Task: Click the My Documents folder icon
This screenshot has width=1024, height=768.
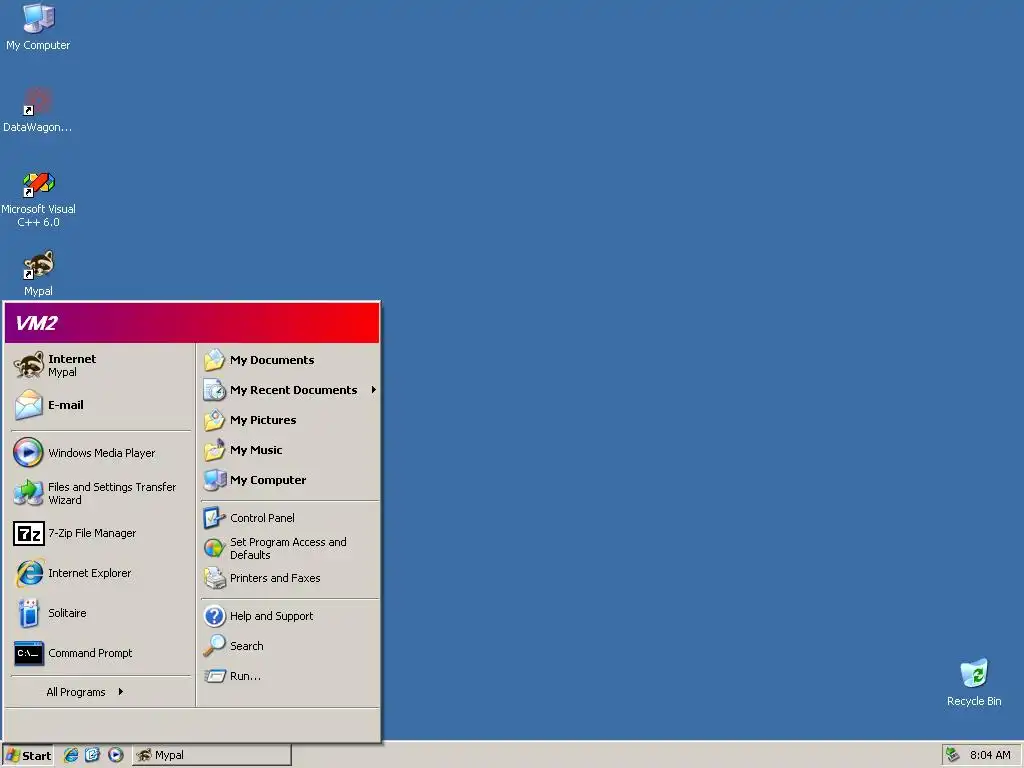Action: pyautogui.click(x=214, y=360)
